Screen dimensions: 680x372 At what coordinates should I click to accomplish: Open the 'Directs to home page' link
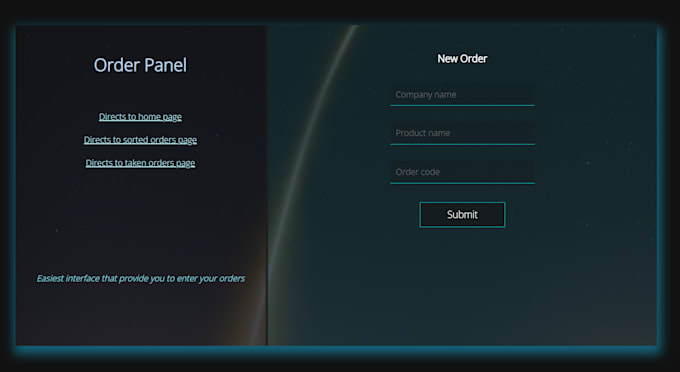pyautogui.click(x=140, y=117)
